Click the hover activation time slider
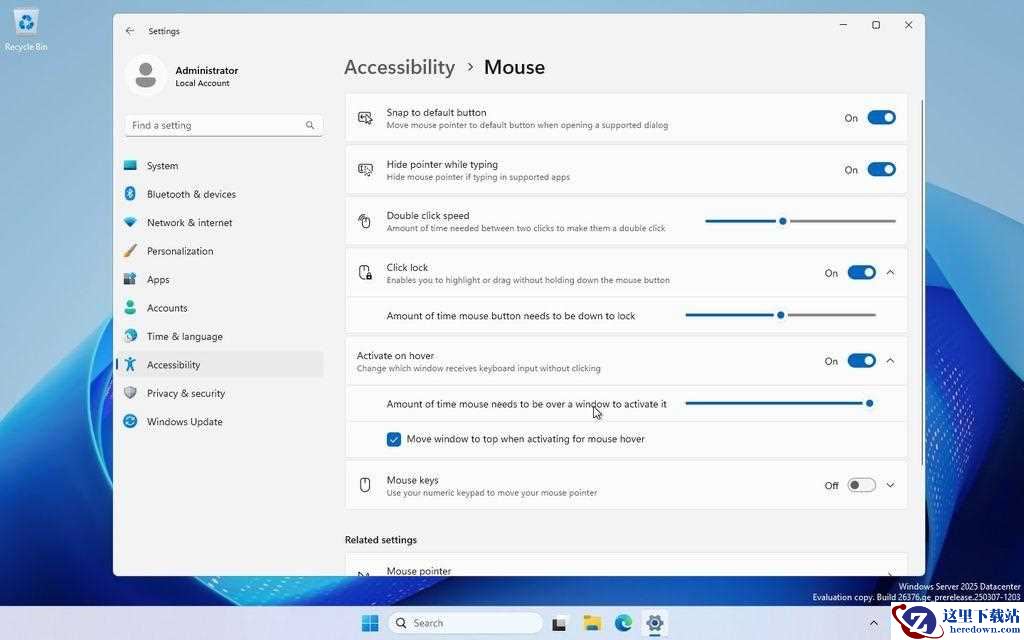 (x=780, y=404)
